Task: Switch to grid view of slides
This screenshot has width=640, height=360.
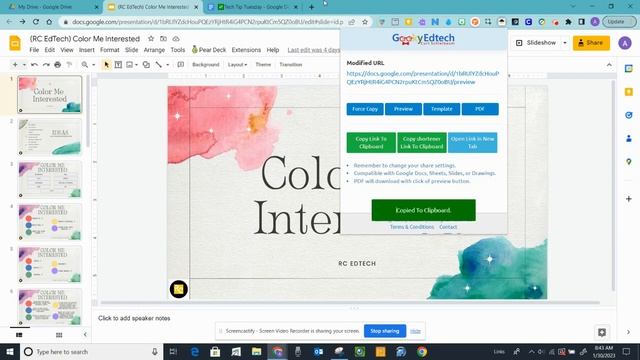Action: click(59, 335)
